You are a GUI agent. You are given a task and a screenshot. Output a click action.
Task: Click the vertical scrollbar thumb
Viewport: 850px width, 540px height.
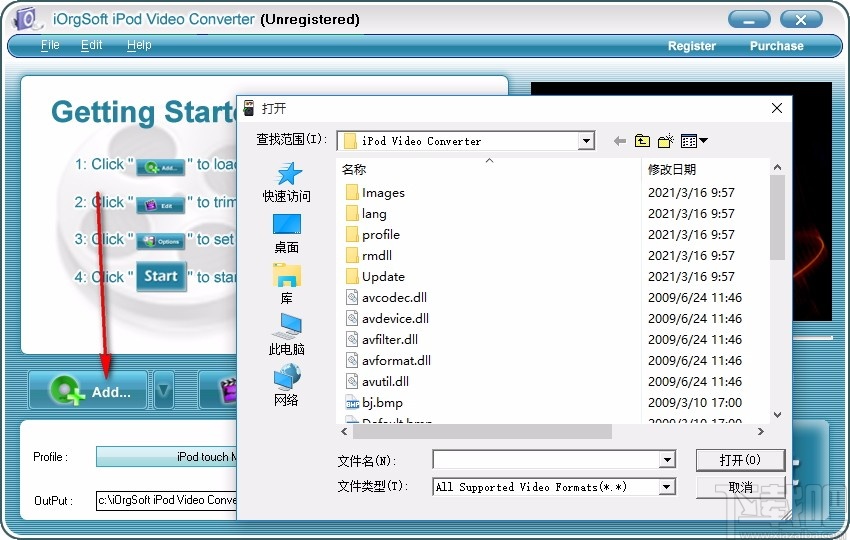click(777, 217)
